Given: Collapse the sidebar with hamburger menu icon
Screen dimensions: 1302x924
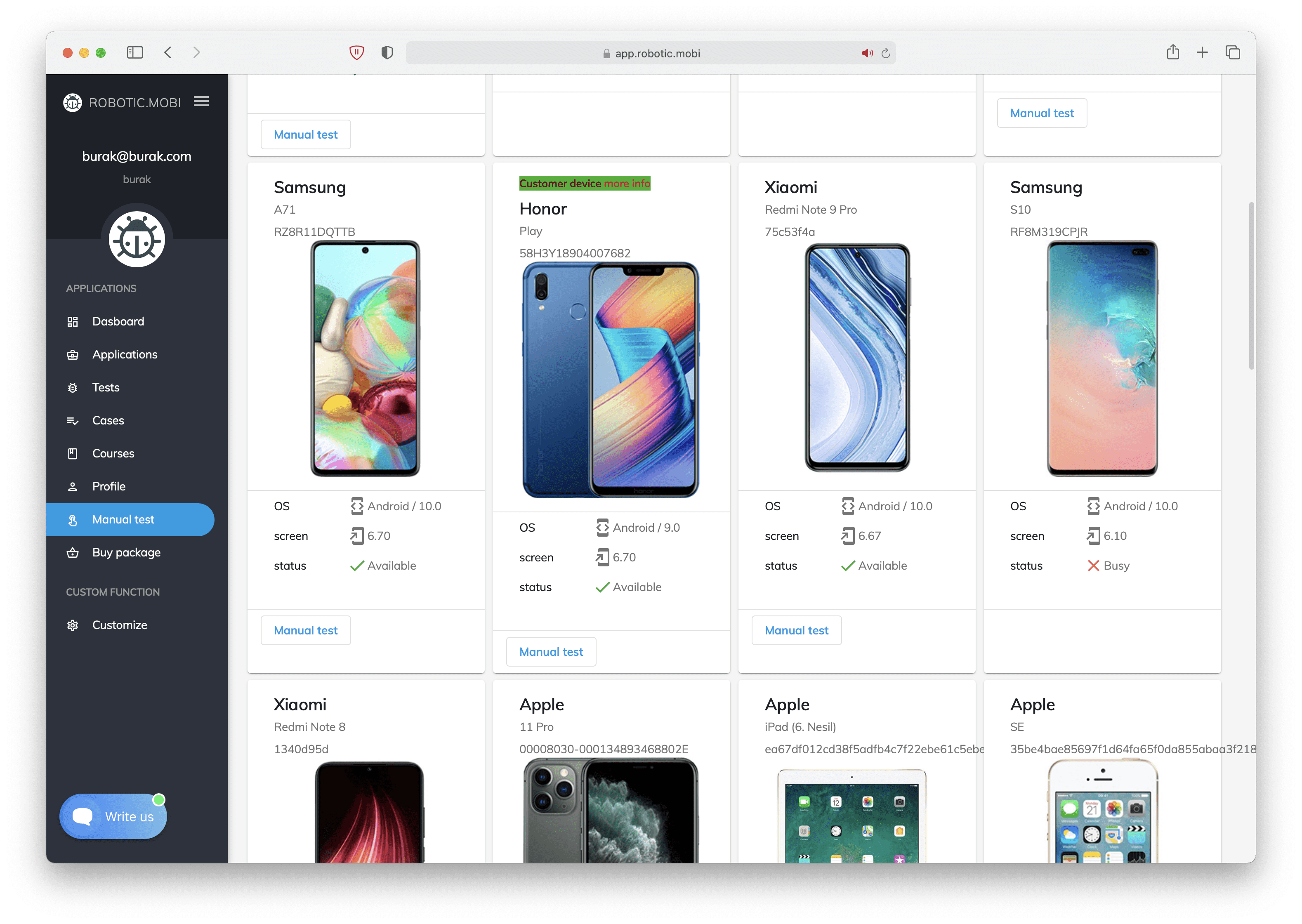Looking at the screenshot, I should coord(201,101).
